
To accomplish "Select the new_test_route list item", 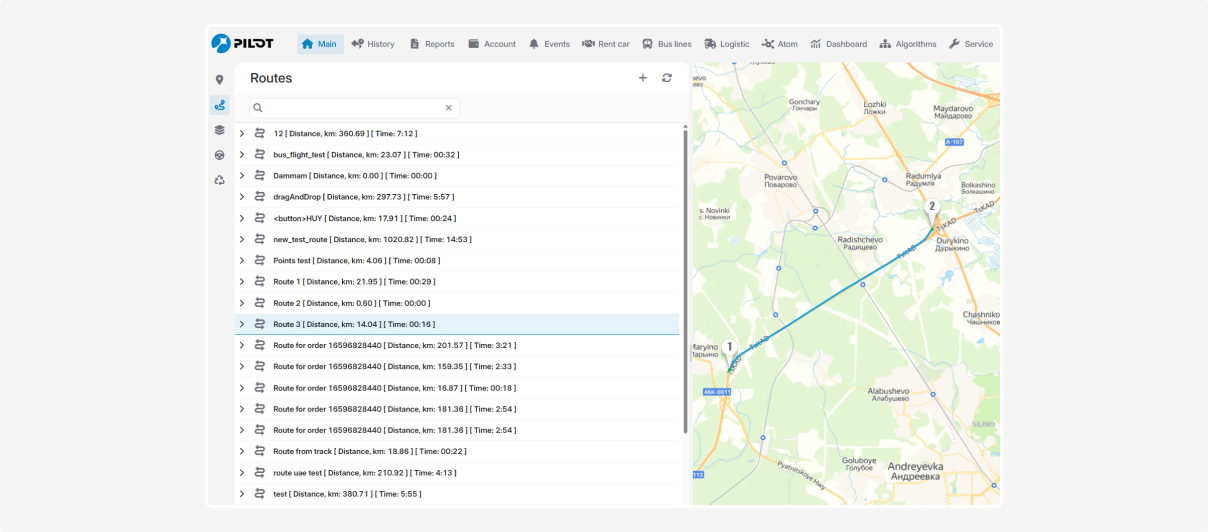I will click(x=372, y=240).
